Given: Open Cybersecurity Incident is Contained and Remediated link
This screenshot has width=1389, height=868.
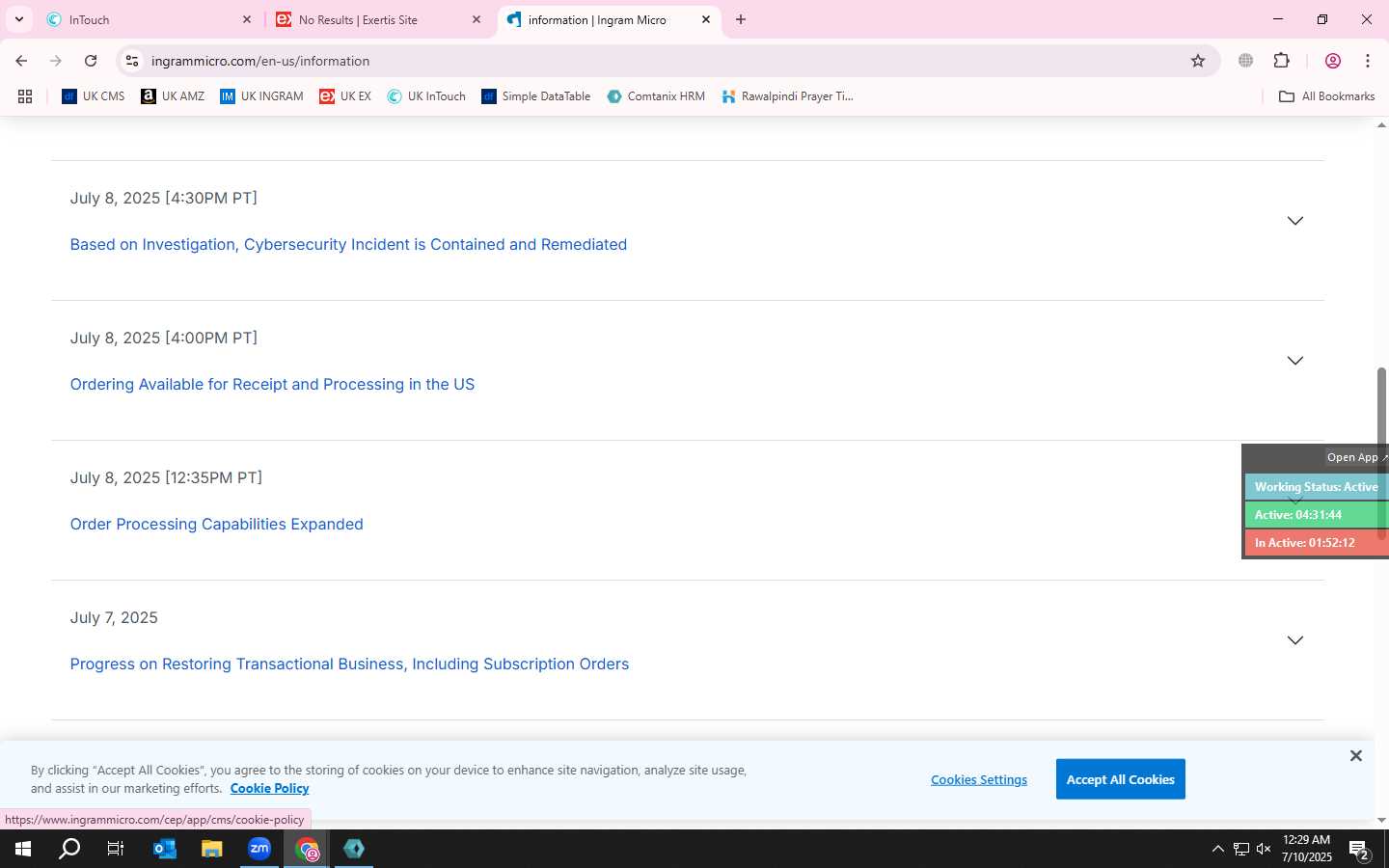Looking at the screenshot, I should pos(348,245).
